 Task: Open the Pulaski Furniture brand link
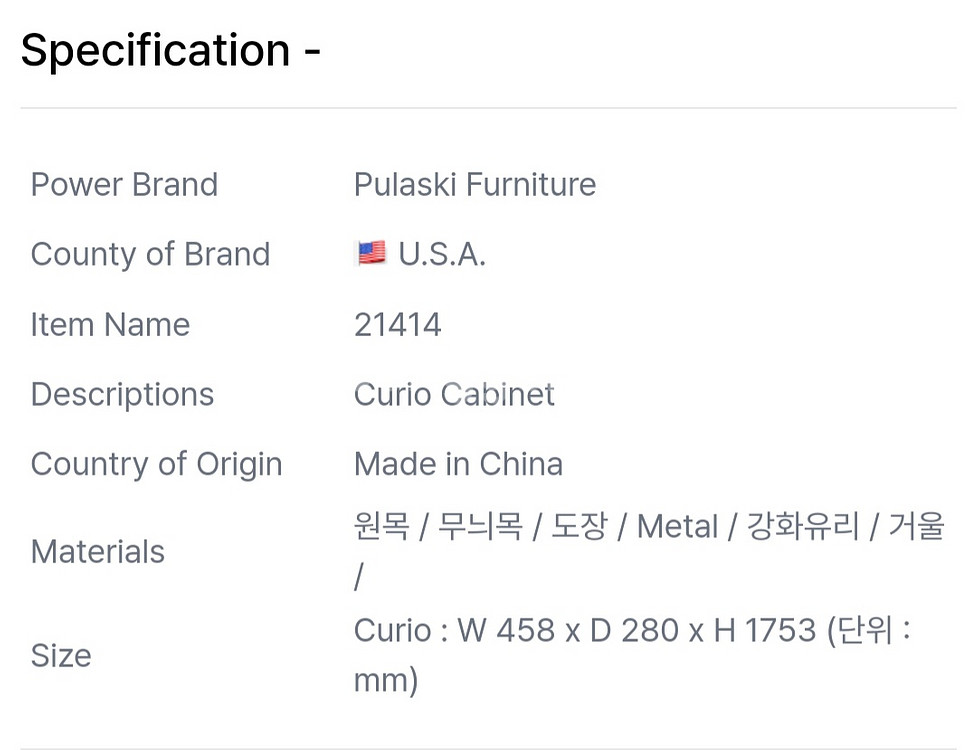point(475,185)
